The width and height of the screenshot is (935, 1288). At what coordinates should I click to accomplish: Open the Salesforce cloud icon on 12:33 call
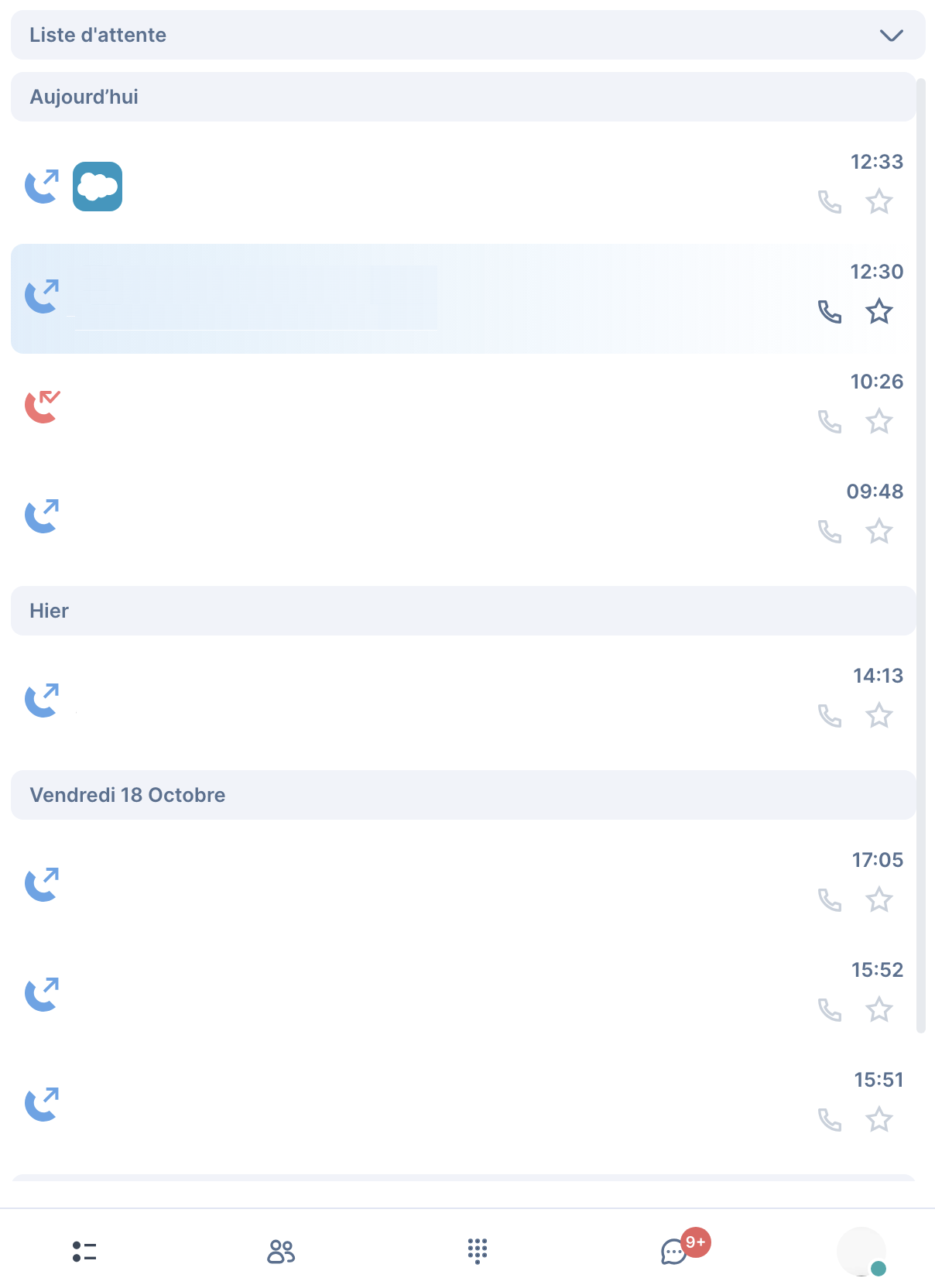98,187
